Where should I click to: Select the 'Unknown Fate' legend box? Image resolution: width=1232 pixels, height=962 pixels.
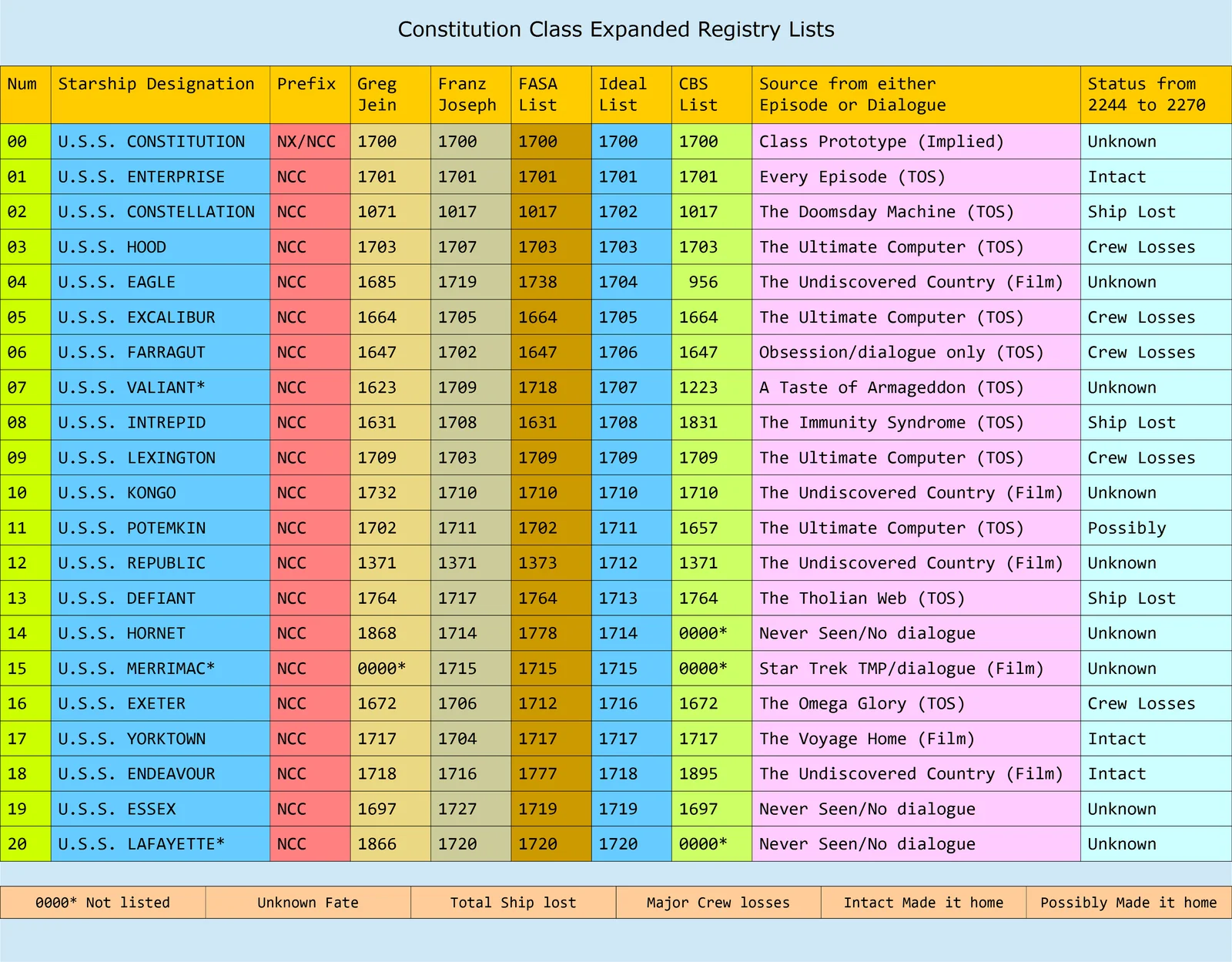click(308, 903)
